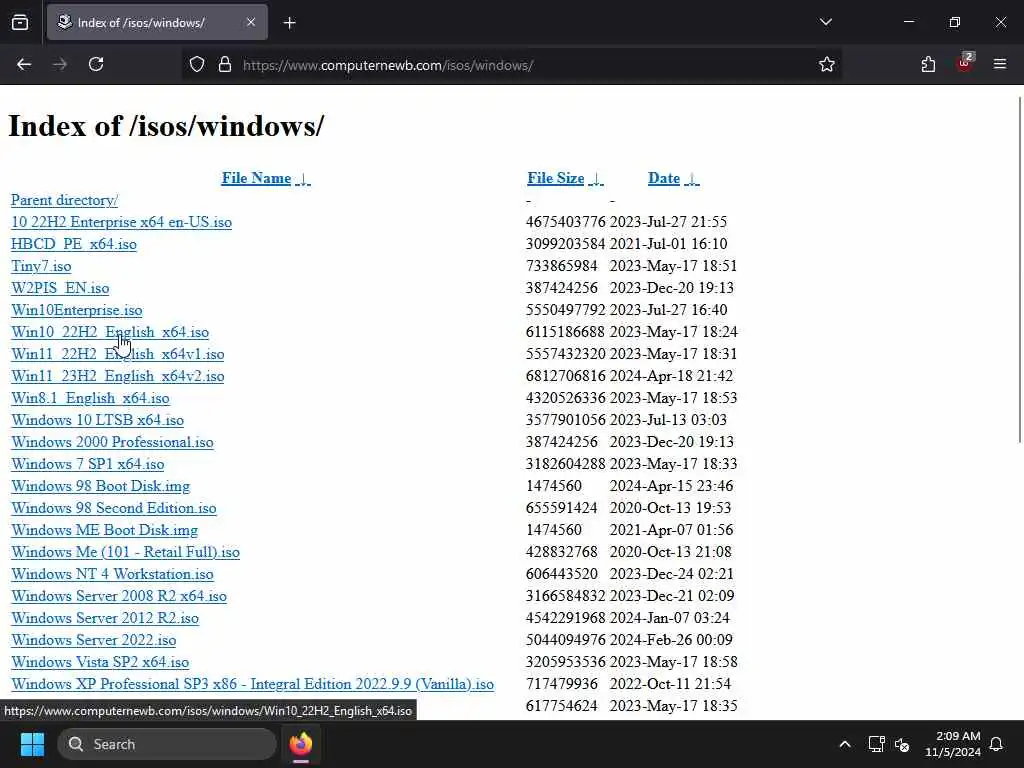
Task: Download Windows NT 4 Workstation.iso
Action: click(112, 574)
